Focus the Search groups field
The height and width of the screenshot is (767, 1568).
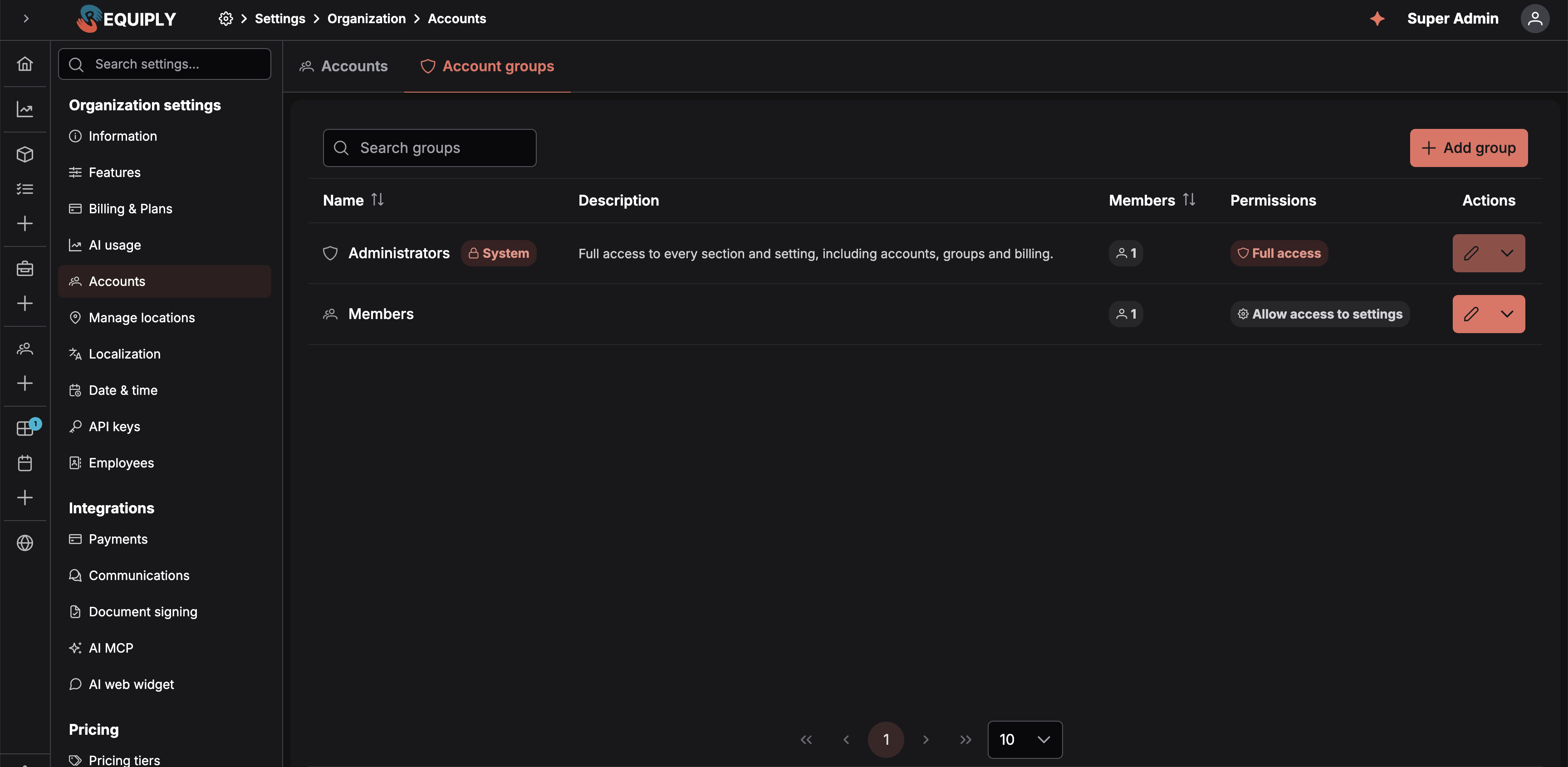(429, 148)
